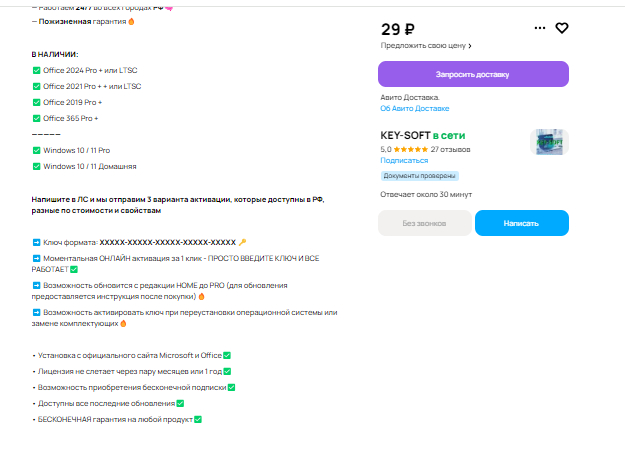Click the blue arrow icon beside "Ключ формата"
This screenshot has height=452, width=625.
[x=36, y=242]
